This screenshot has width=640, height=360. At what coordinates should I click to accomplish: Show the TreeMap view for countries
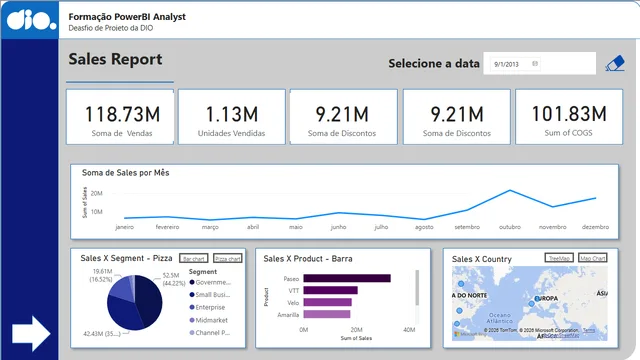pyautogui.click(x=559, y=258)
